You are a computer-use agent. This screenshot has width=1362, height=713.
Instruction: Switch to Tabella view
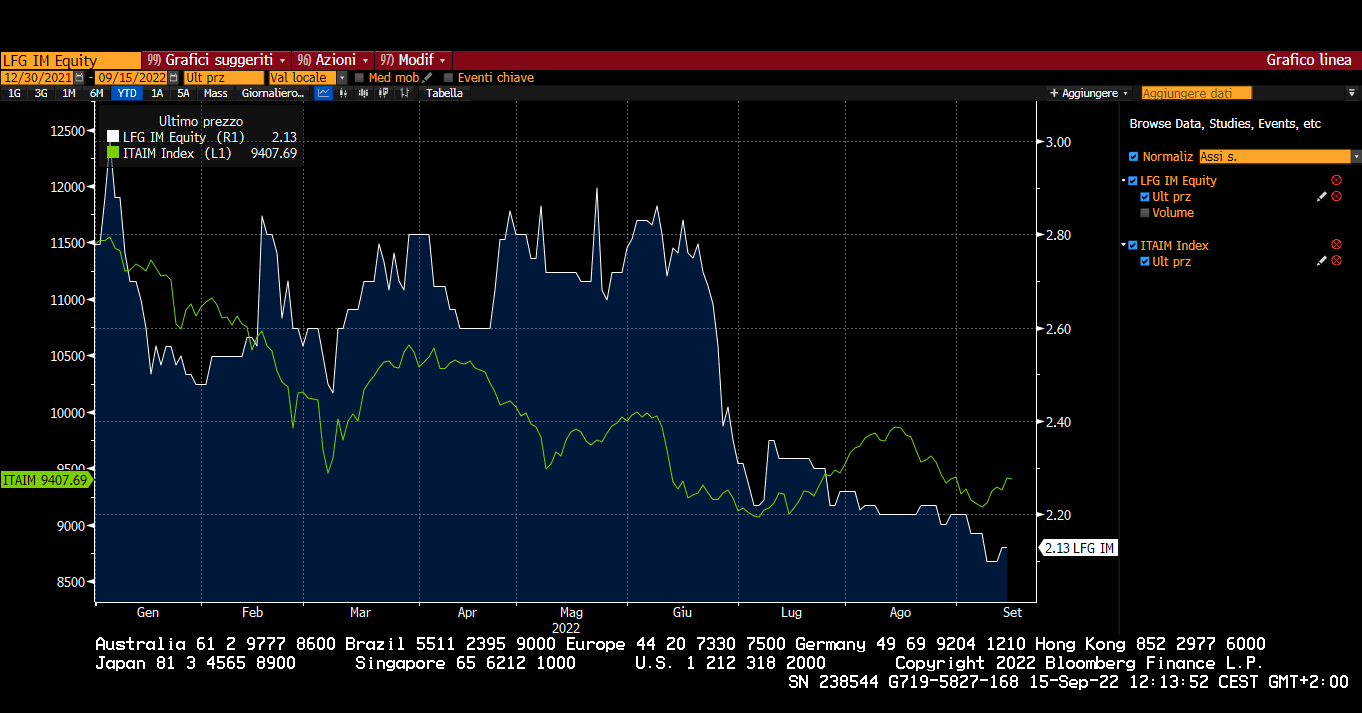tap(444, 93)
